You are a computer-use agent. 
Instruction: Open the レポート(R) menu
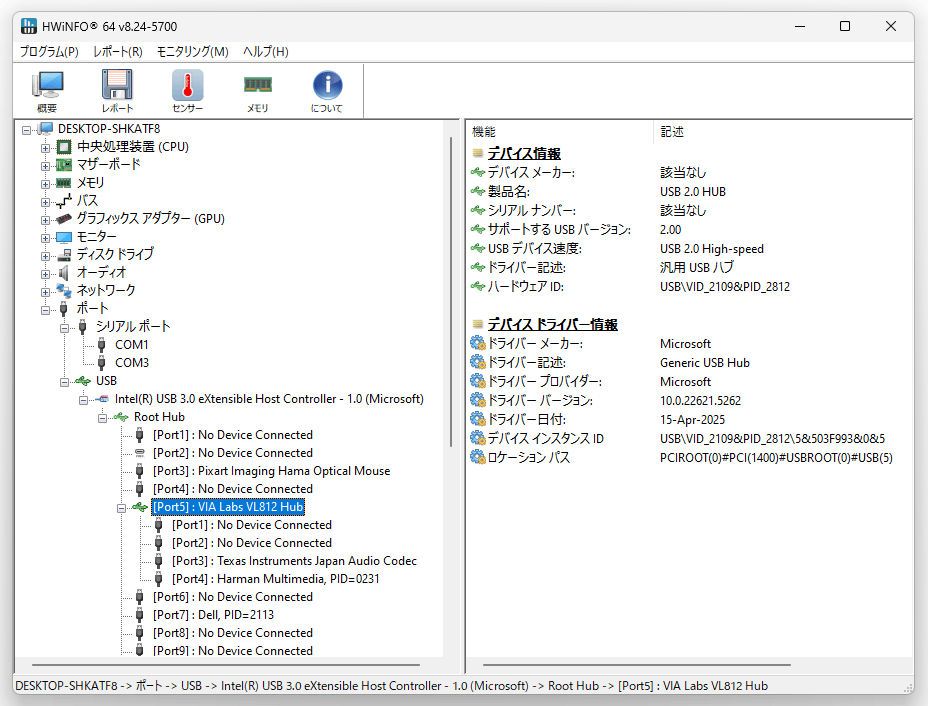click(118, 51)
